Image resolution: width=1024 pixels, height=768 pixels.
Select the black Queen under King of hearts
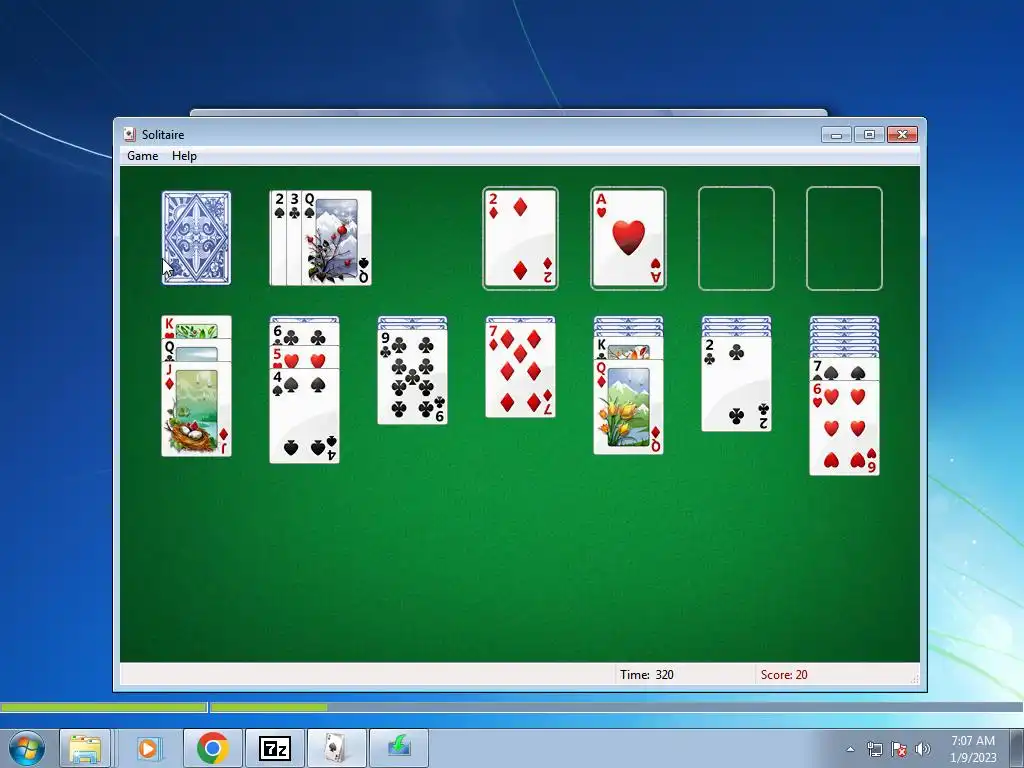pyautogui.click(x=196, y=350)
